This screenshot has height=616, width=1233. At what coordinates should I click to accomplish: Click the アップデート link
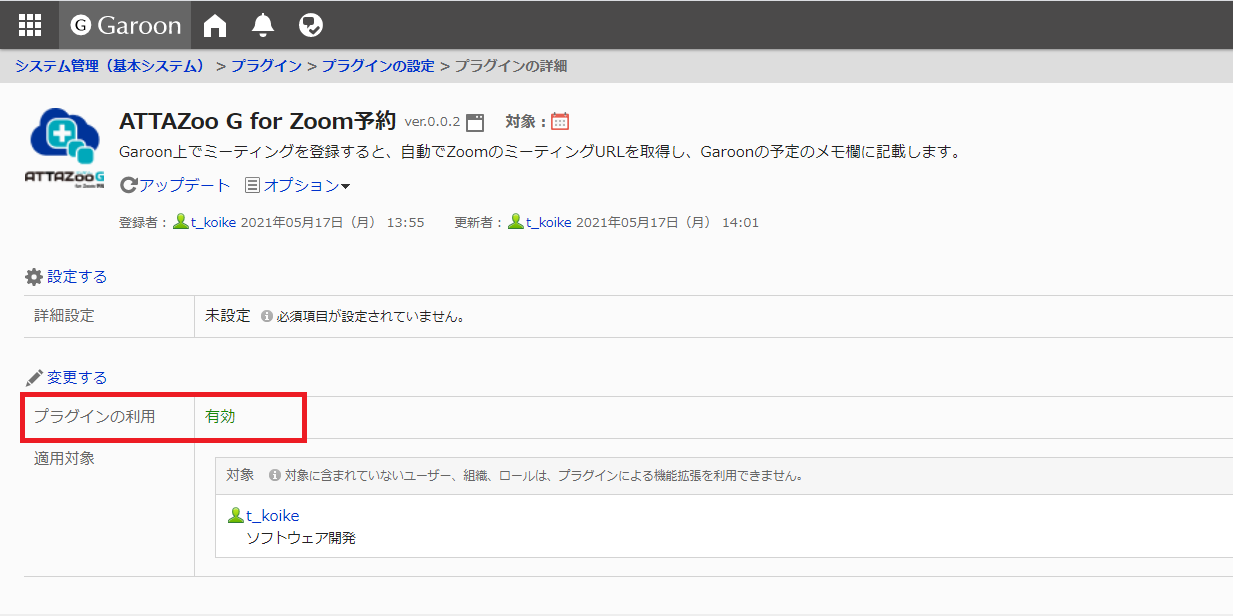(x=176, y=185)
